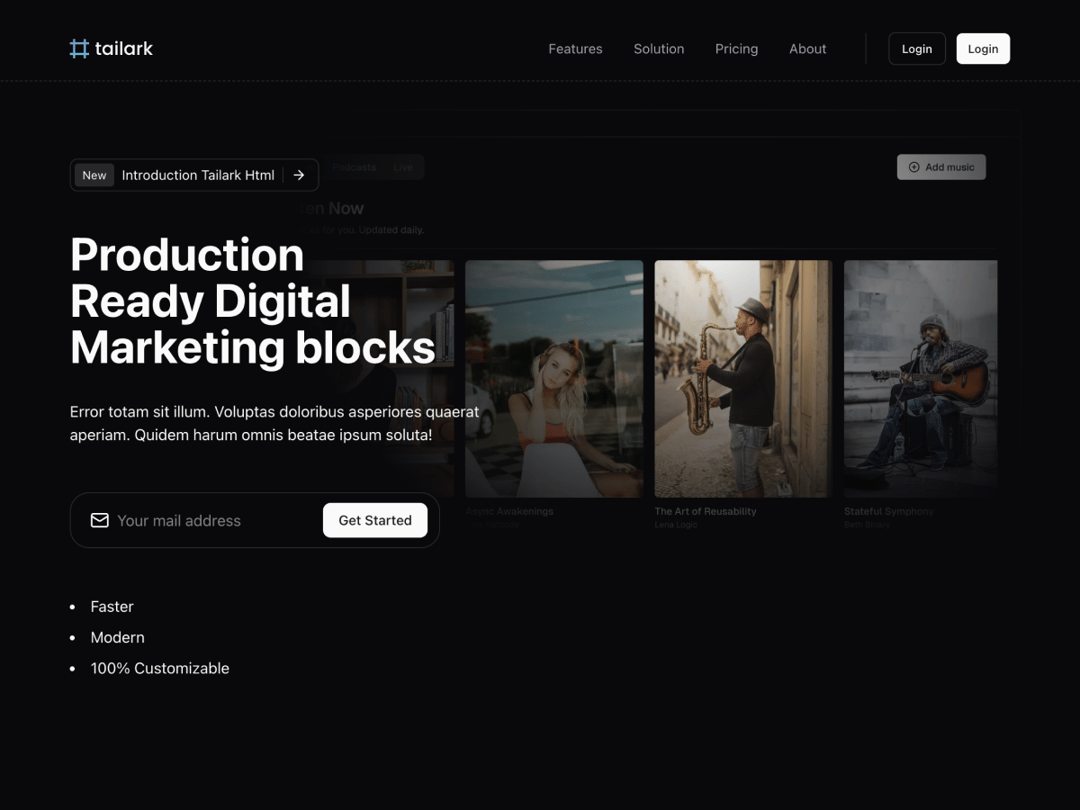This screenshot has width=1080, height=810.
Task: Visit the About nav link
Action: click(807, 49)
